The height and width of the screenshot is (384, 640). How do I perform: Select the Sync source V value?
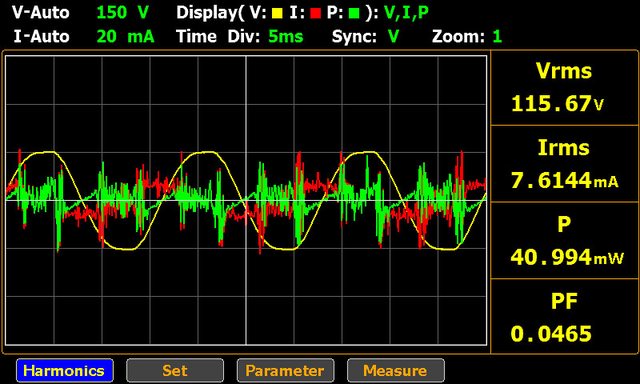point(393,37)
